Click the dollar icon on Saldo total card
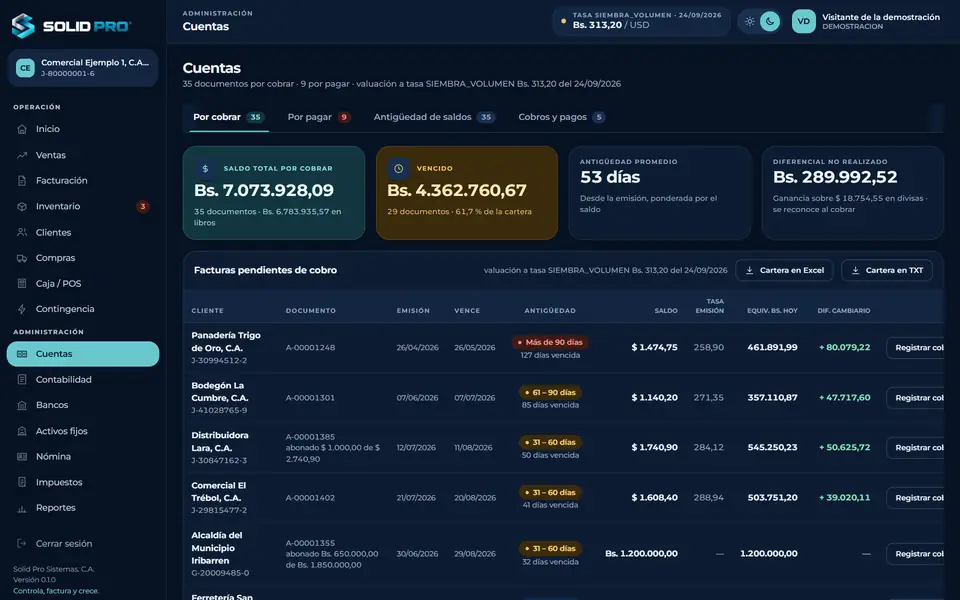Screen dimensions: 960x600 click(205, 168)
